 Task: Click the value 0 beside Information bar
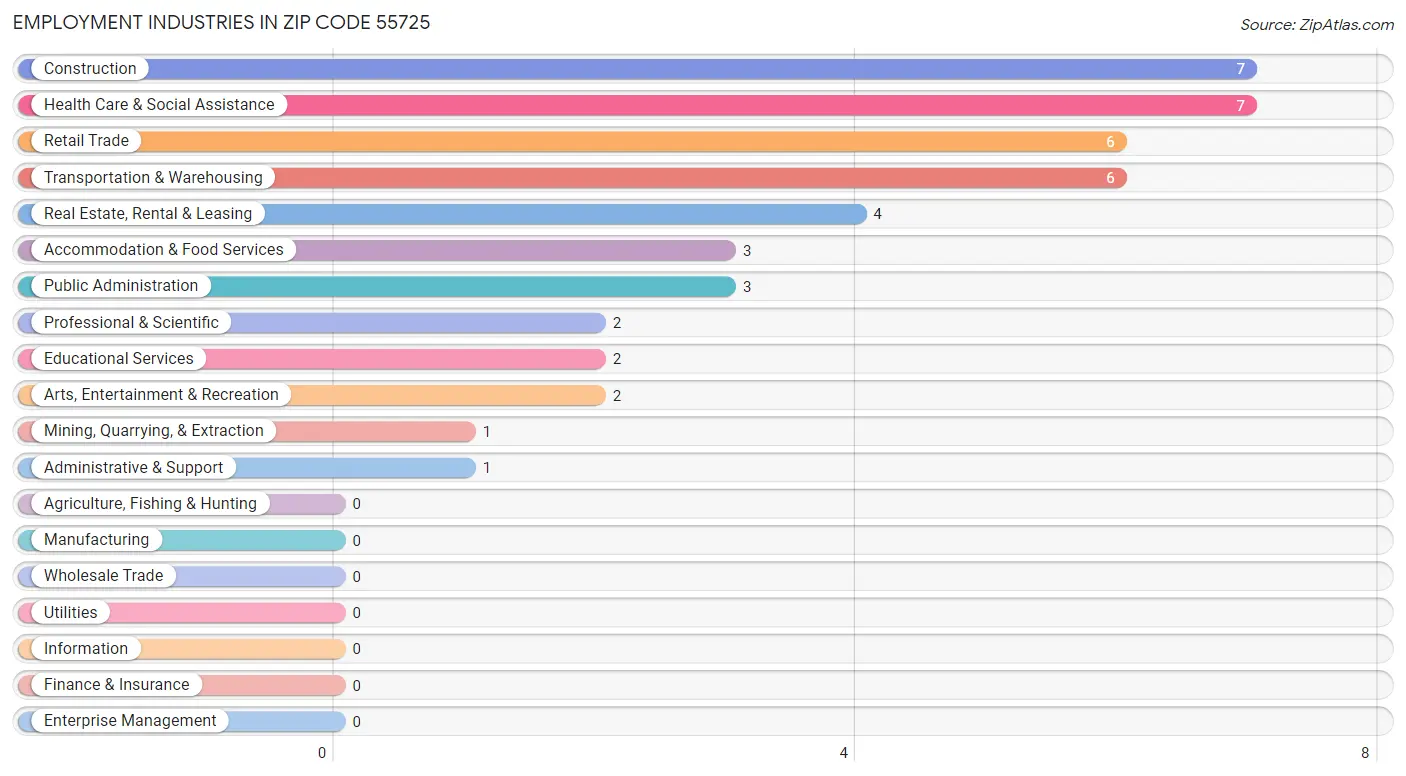(356, 649)
